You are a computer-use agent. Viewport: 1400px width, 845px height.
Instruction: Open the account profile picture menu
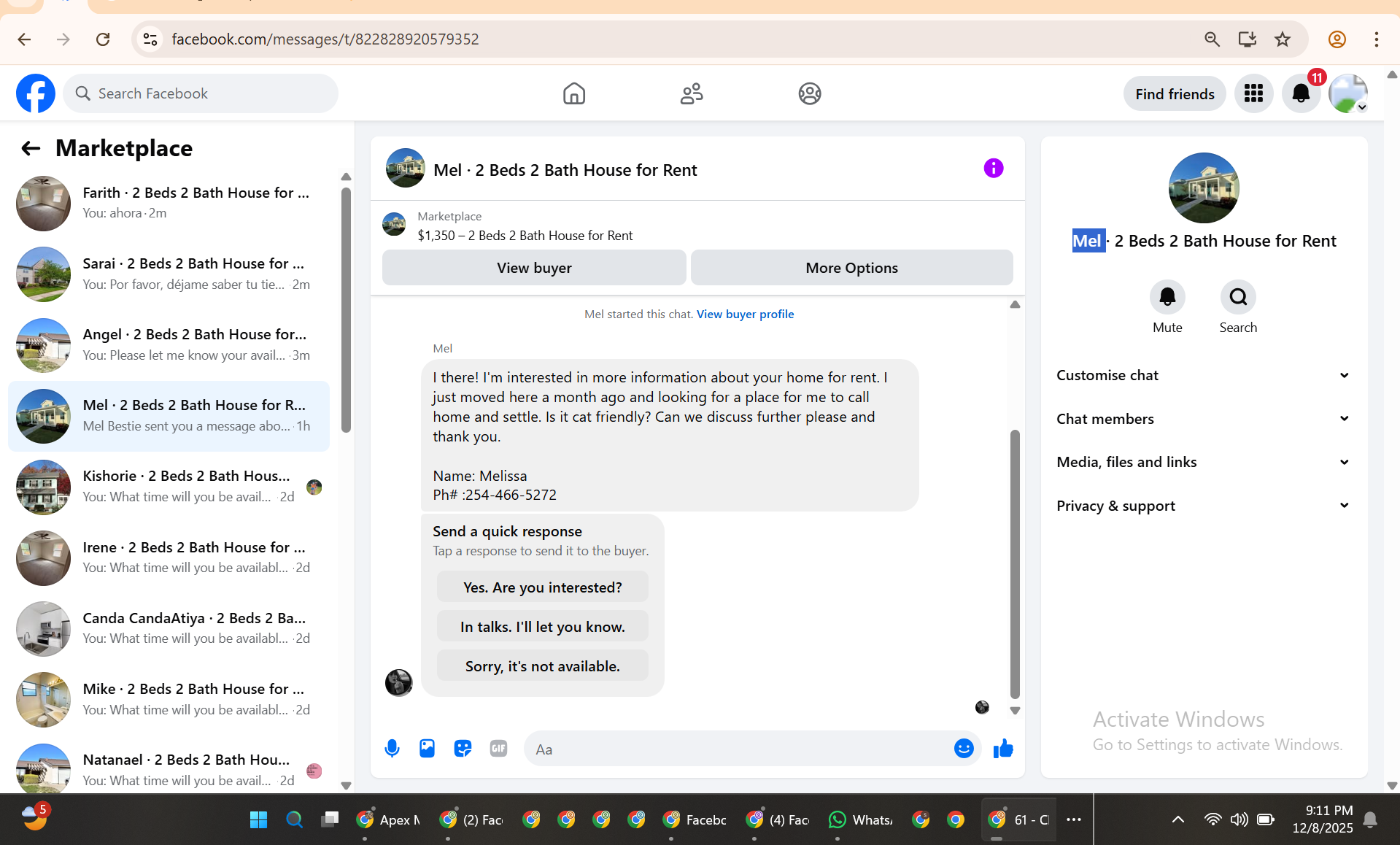[x=1348, y=93]
